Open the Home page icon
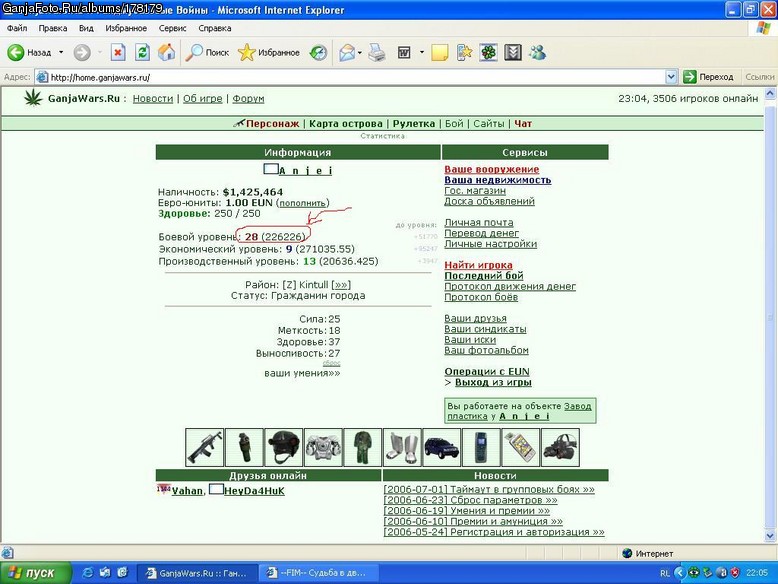The image size is (778, 584). [x=167, y=52]
